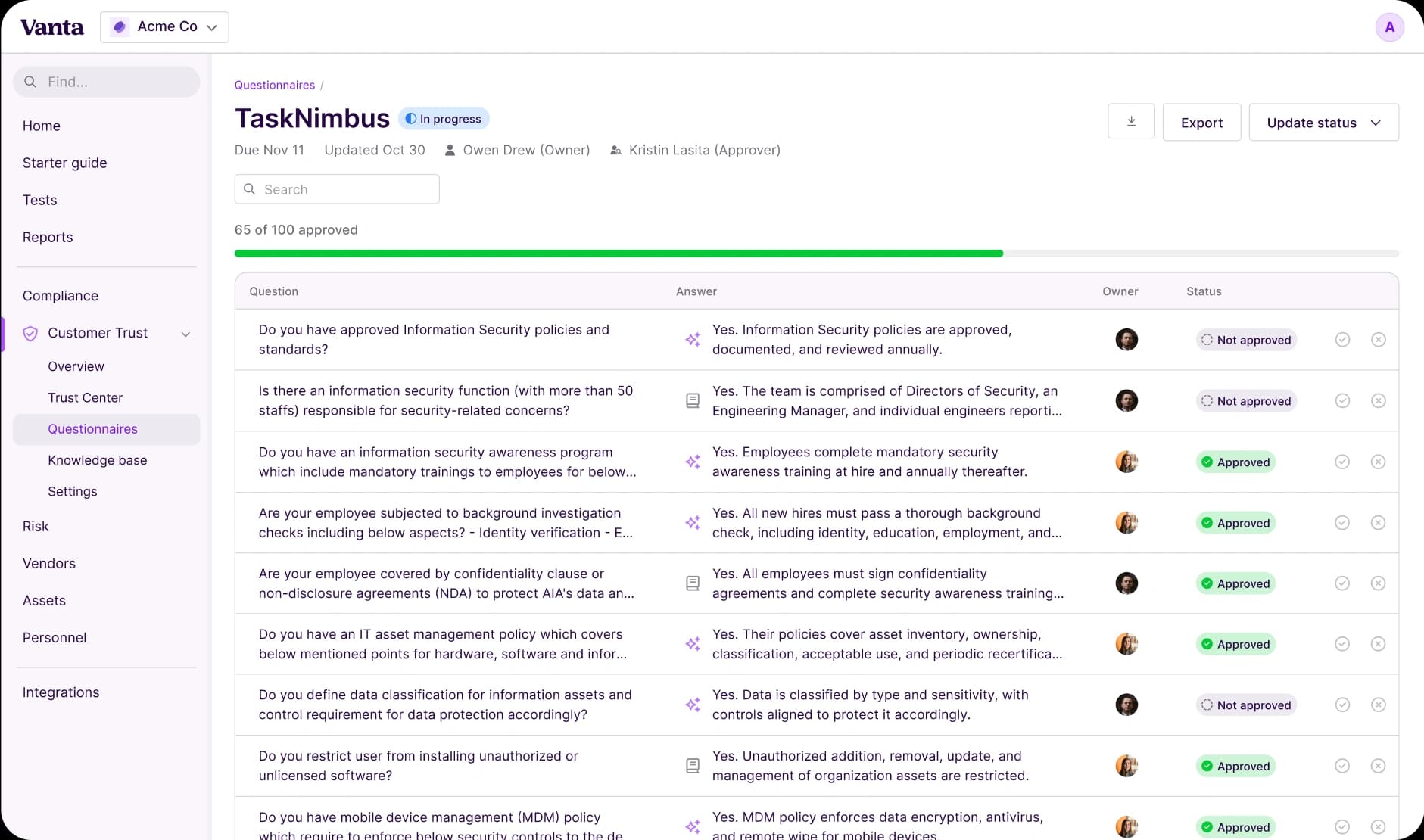Open Vendors in the sidebar

point(49,563)
